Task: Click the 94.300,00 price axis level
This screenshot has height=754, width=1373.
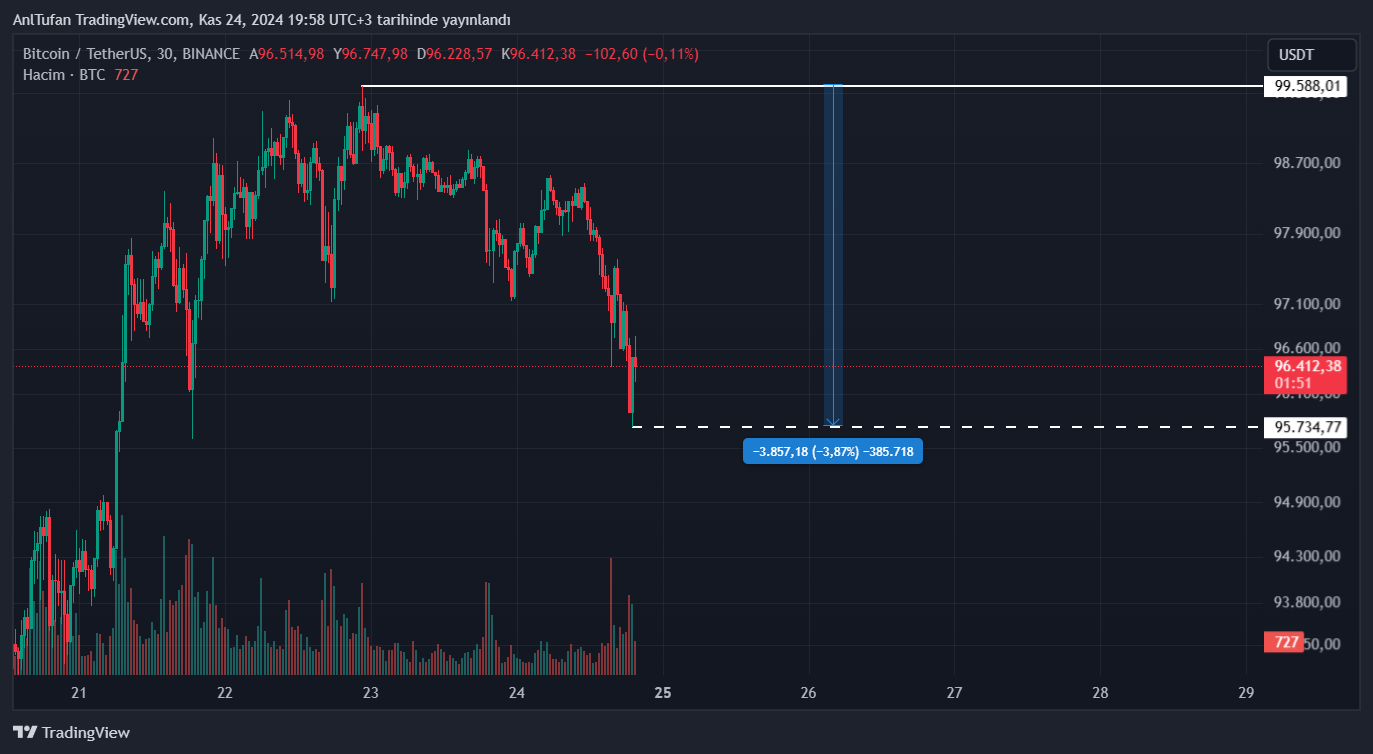Action: 1305,556
